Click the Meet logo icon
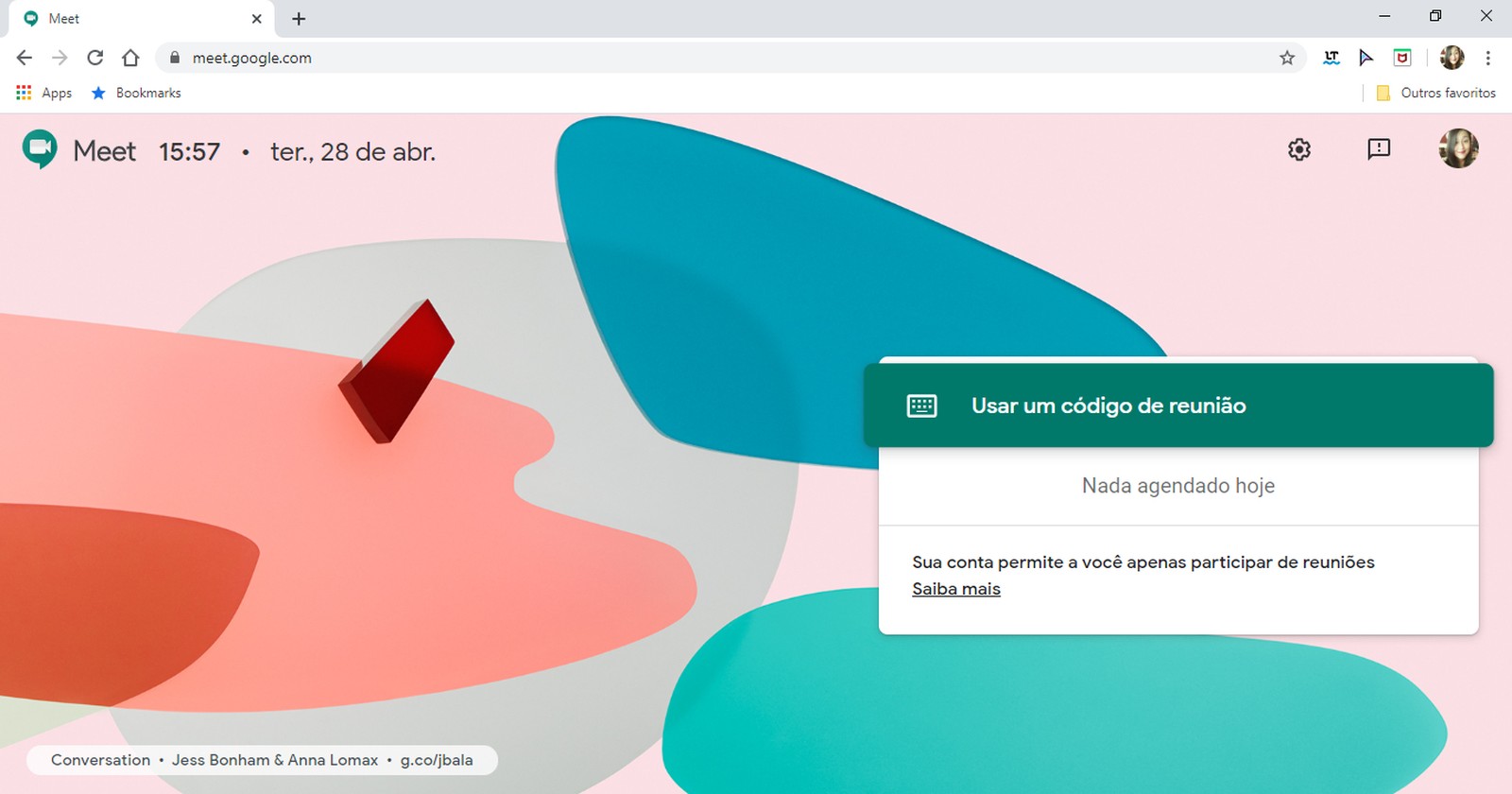Image resolution: width=1512 pixels, height=794 pixels. (40, 150)
